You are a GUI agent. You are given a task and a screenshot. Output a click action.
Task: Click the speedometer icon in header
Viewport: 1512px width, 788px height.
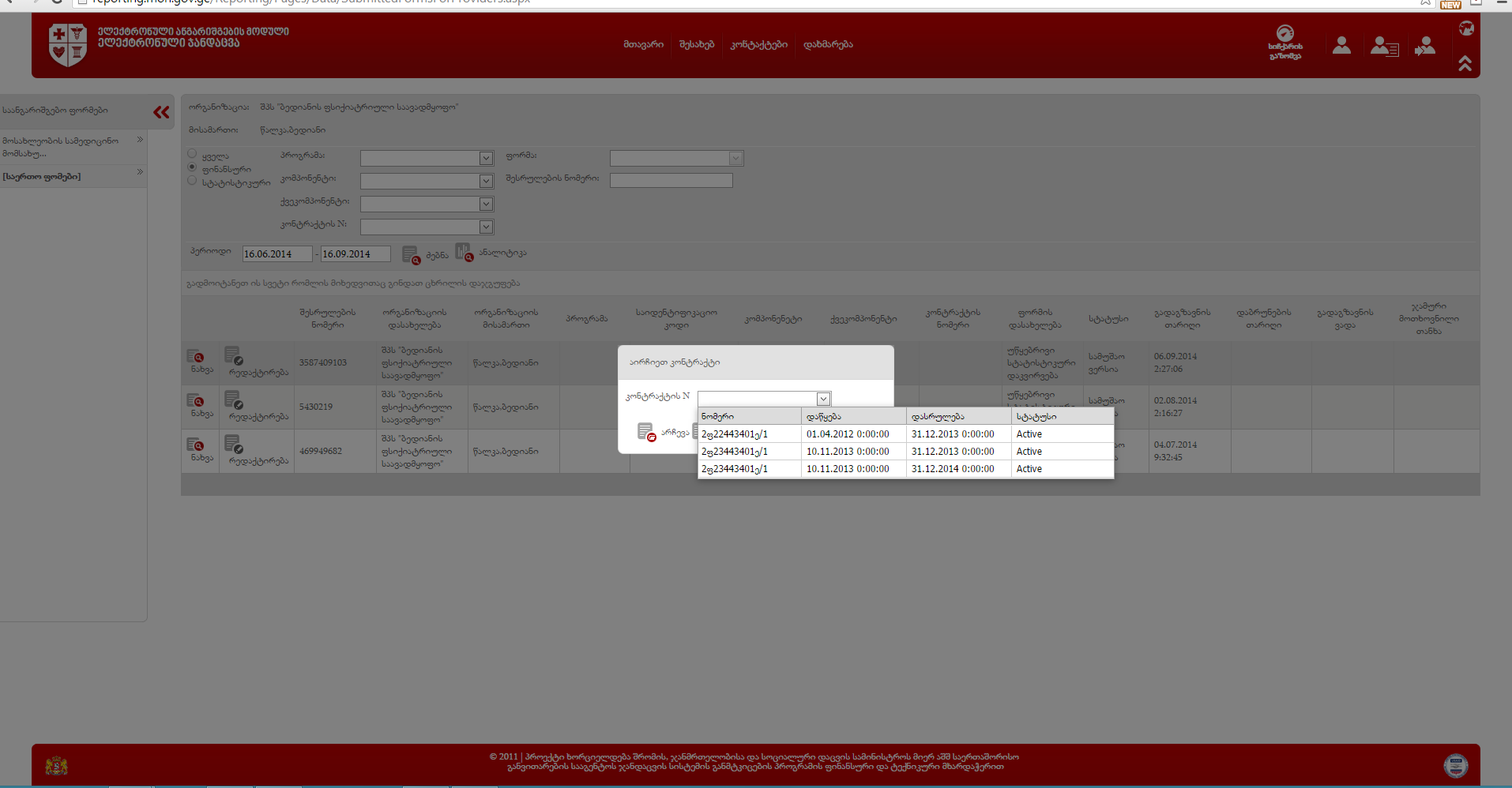[1285, 34]
